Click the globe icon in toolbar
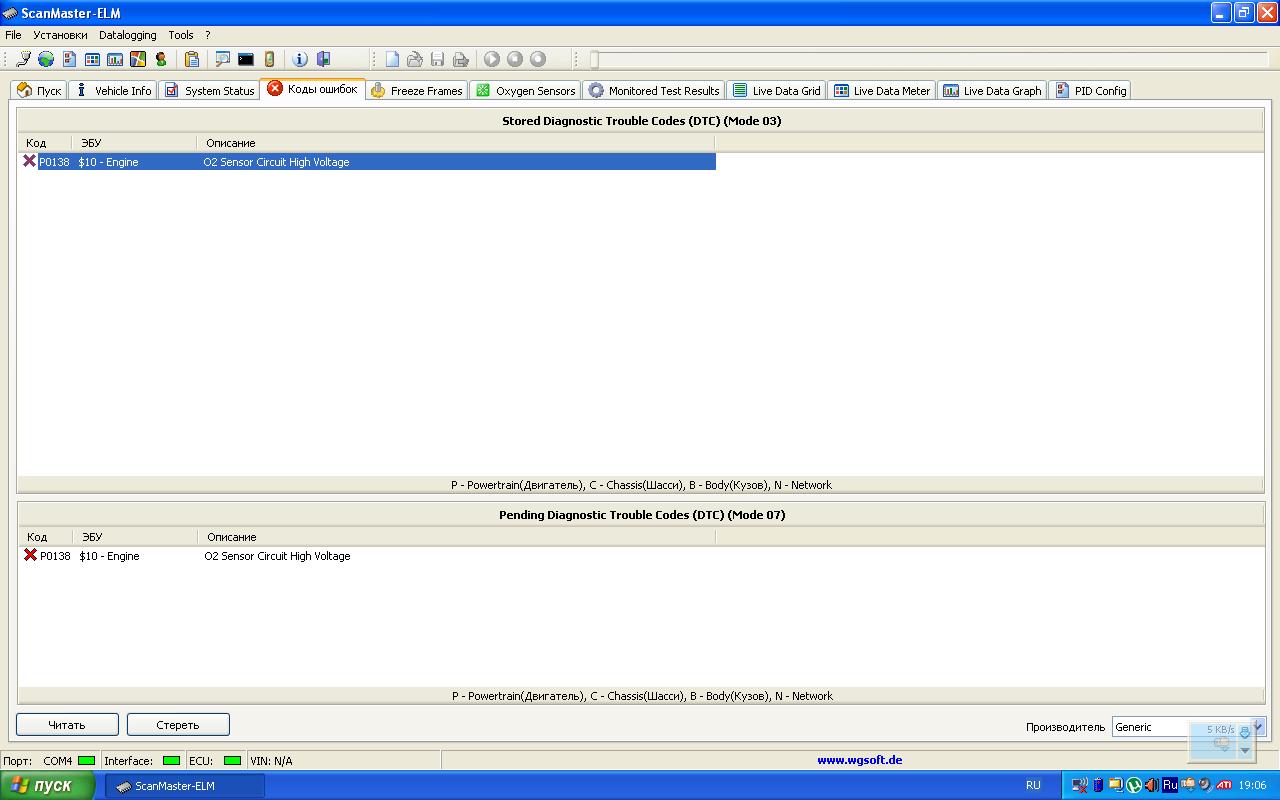1280x800 pixels. 46,60
